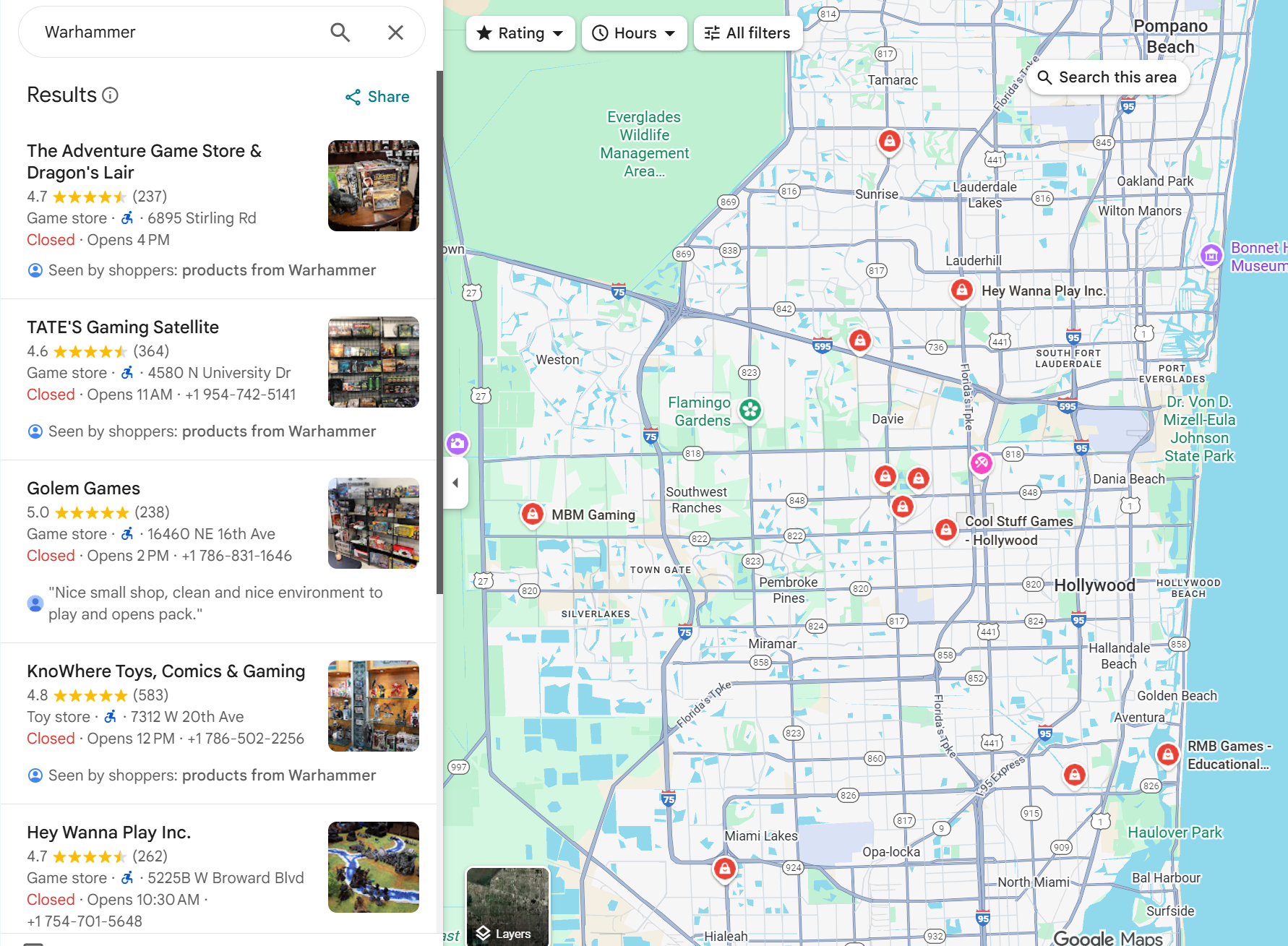Clear the Warhammer search with the X

coord(395,33)
